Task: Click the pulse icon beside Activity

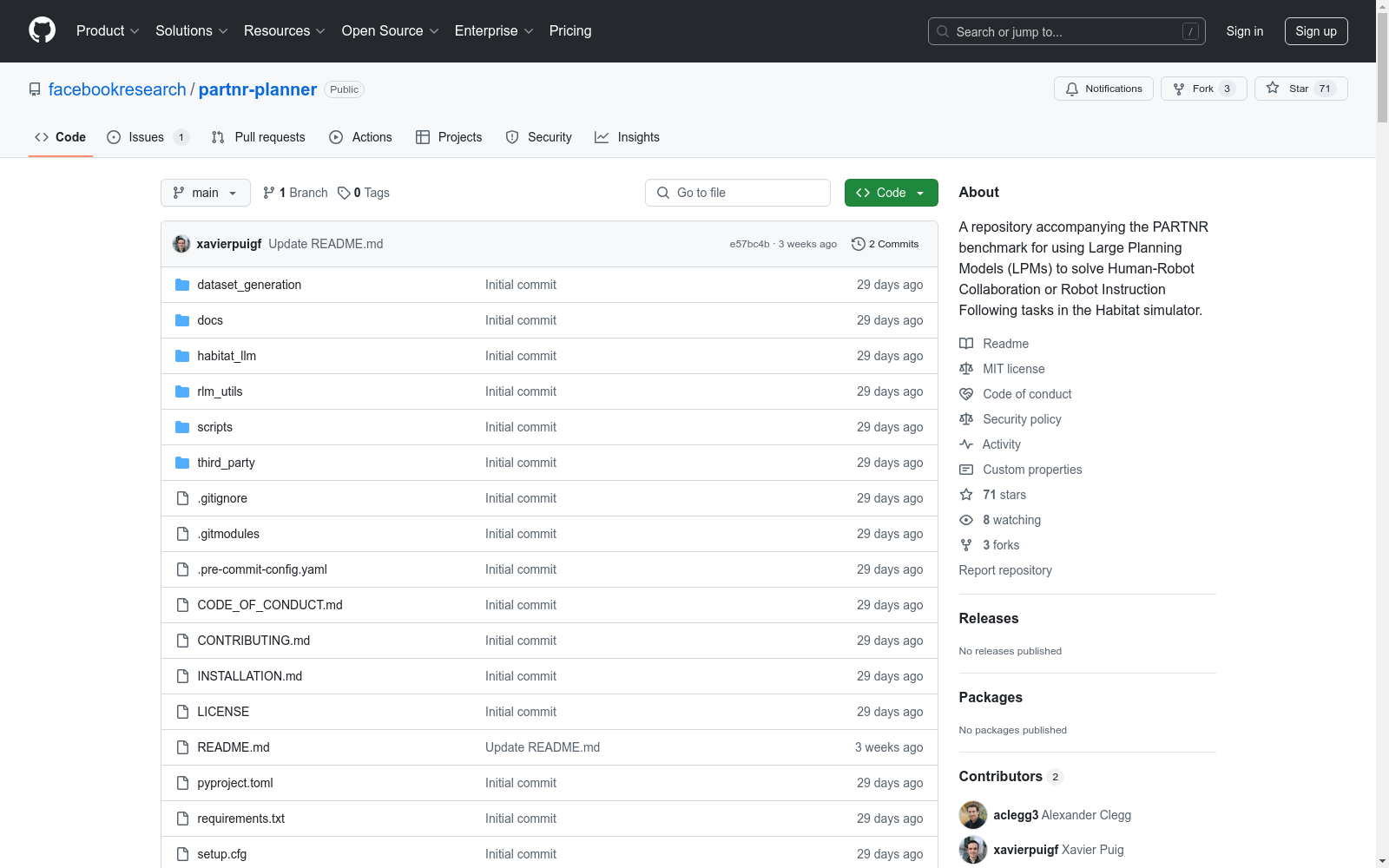Action: click(966, 444)
